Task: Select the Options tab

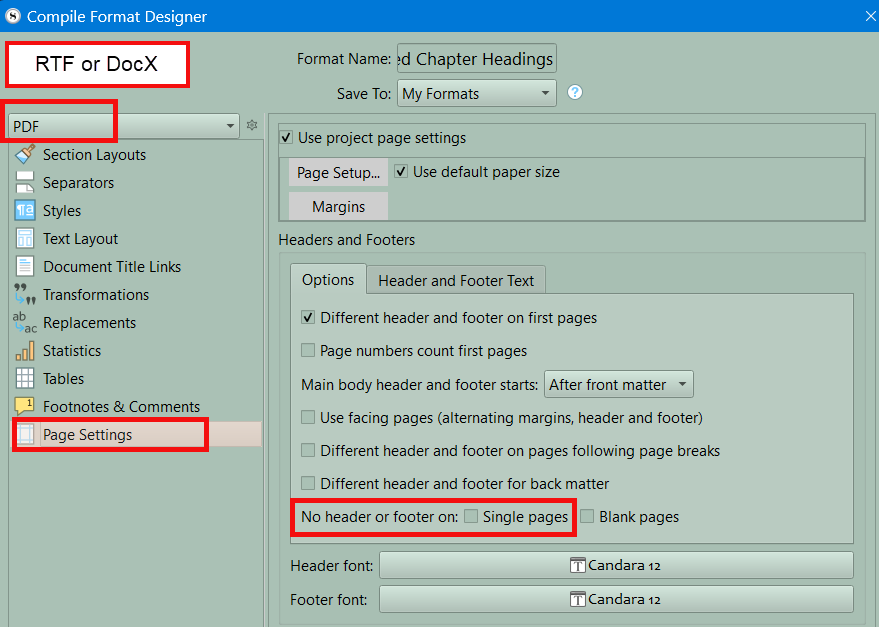Action: (328, 280)
